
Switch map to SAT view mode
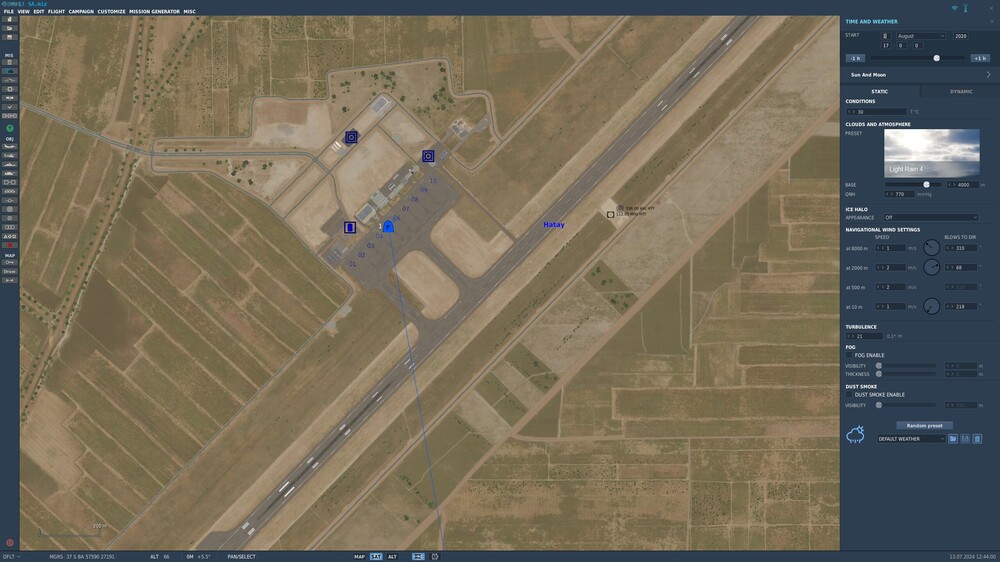tap(376, 557)
